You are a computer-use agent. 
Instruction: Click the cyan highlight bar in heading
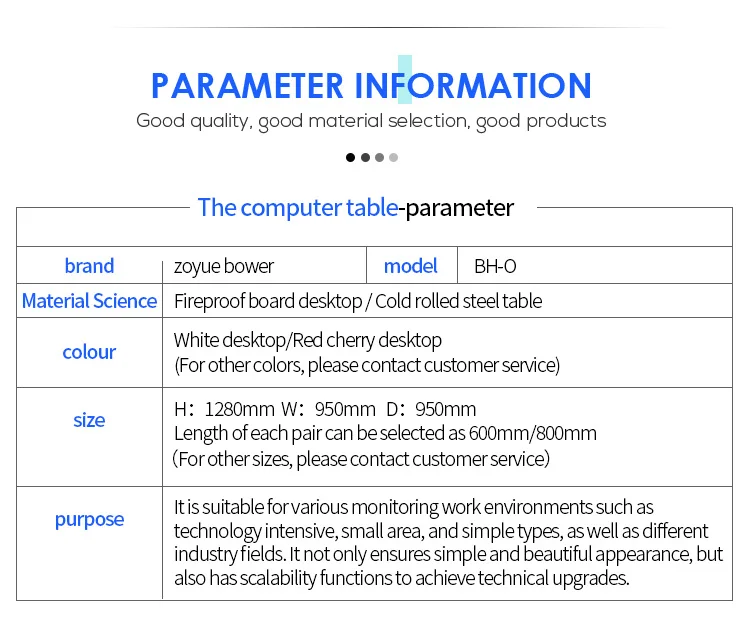[x=405, y=79]
